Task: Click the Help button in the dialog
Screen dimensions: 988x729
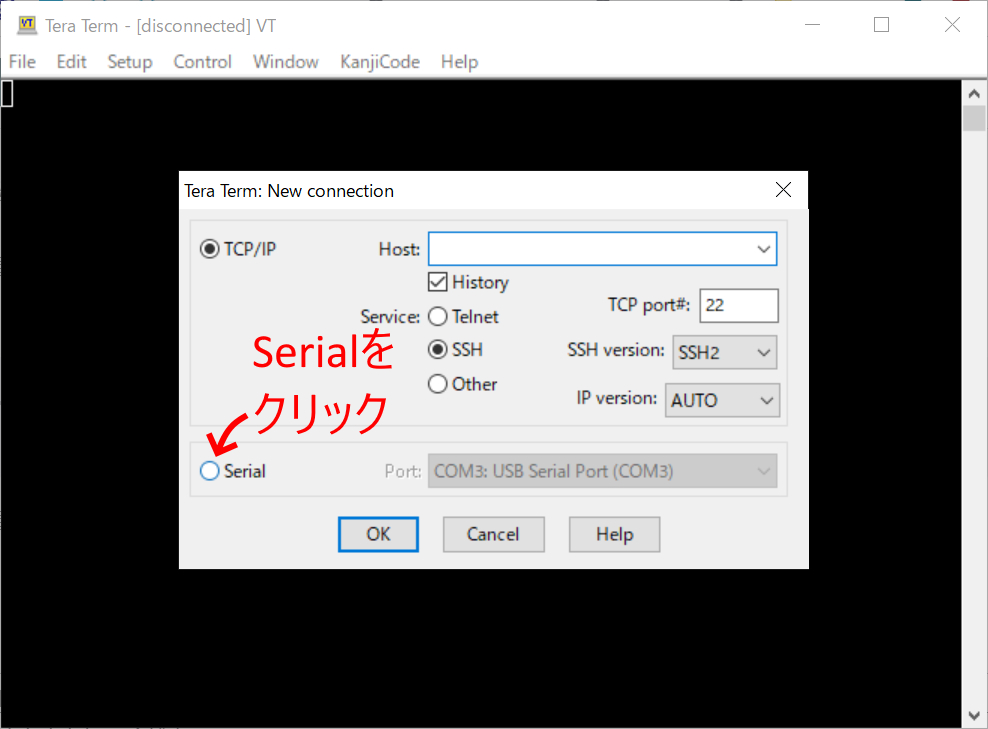Action: (x=614, y=534)
